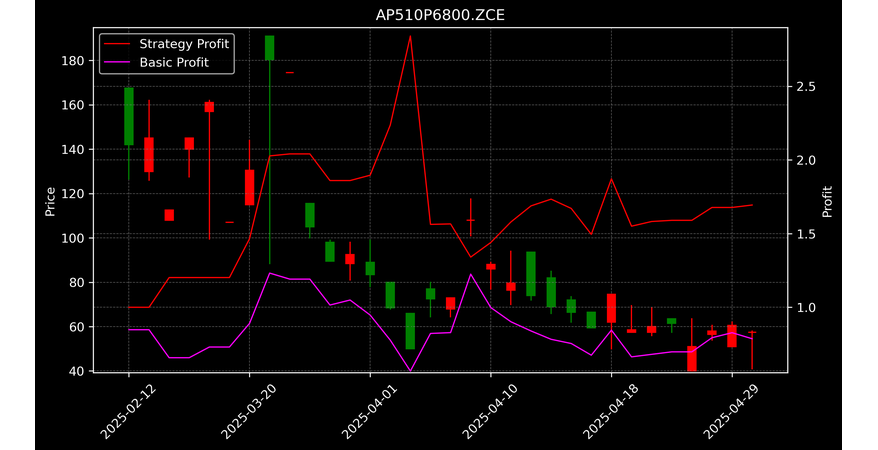Screen dimensions: 878x450
Task: Click the red Strategy Profit legend line
Action: [x=117, y=44]
